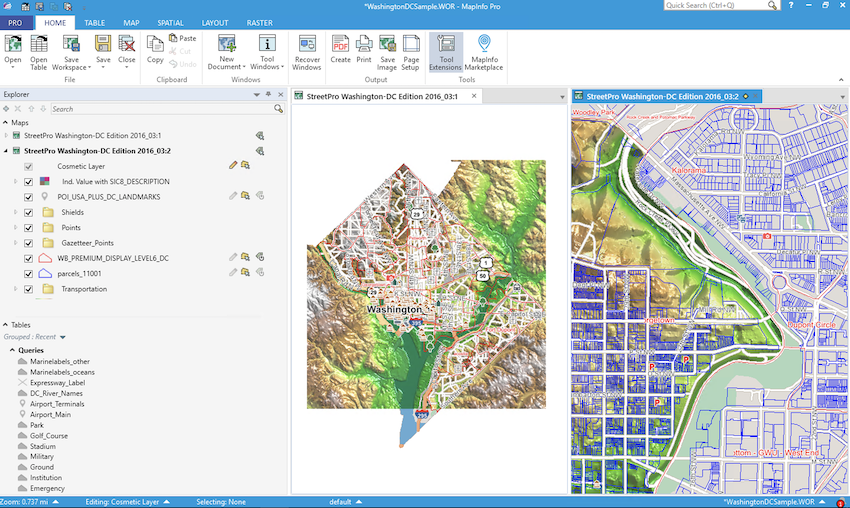Viewport: 850px width, 508px height.
Task: Select the Golf_Course query
Action: tap(49, 435)
